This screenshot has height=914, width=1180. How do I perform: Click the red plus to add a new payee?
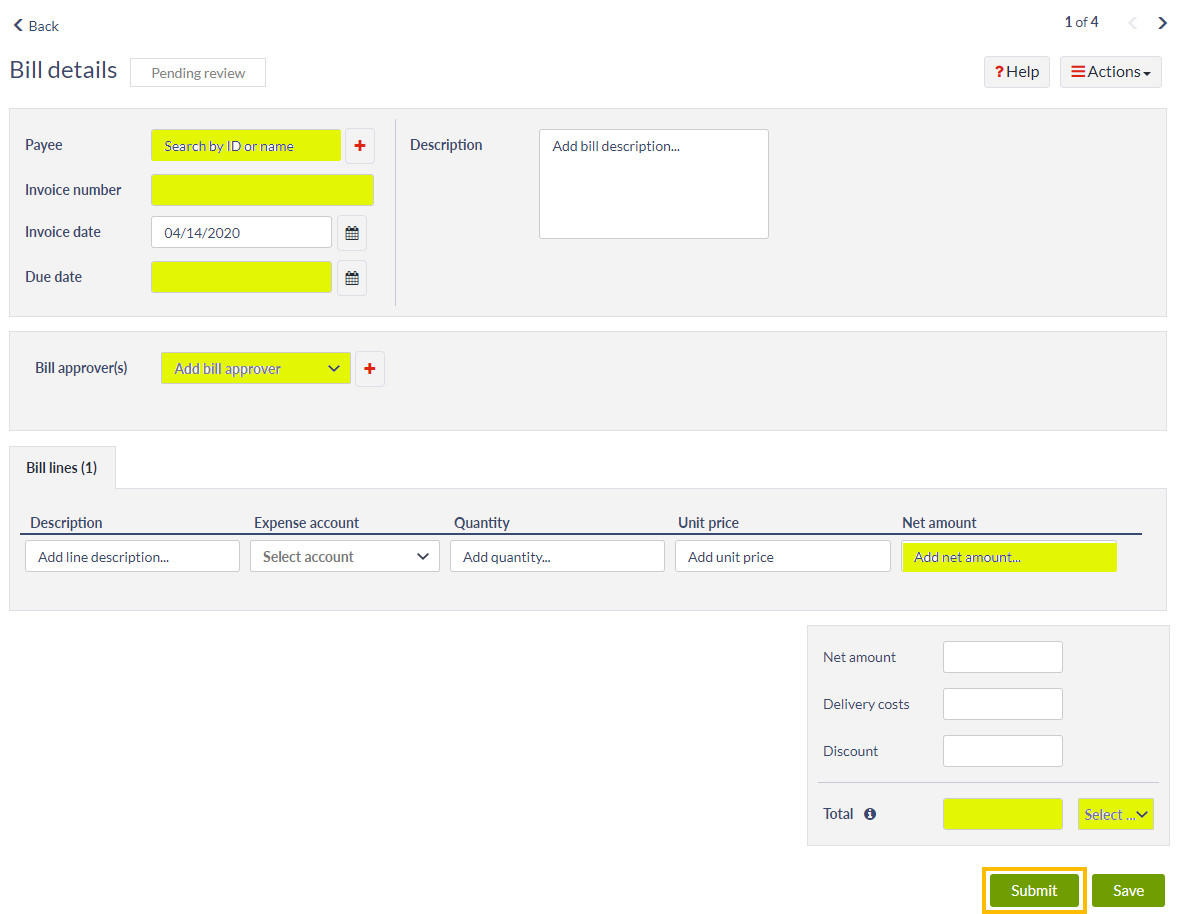click(x=360, y=145)
